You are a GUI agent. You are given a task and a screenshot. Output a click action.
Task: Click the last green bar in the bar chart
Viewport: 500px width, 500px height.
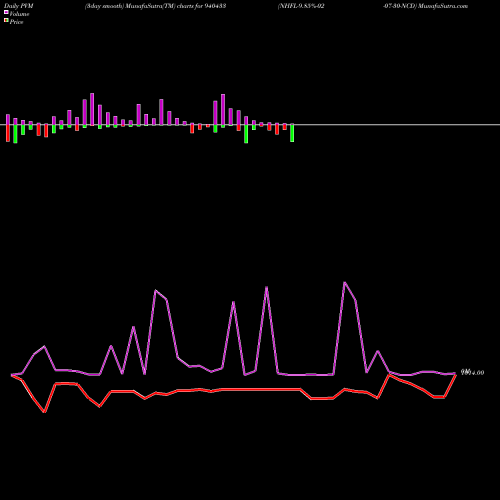292,133
